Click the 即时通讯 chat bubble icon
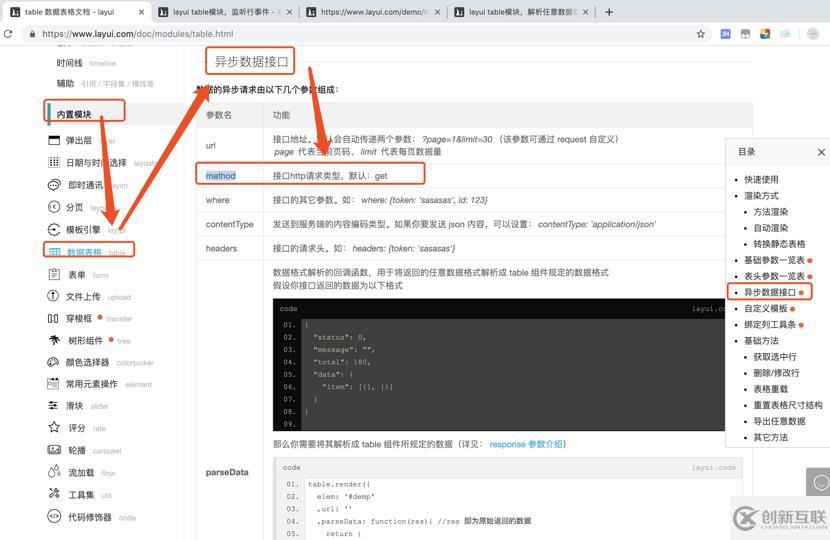 pos(54,185)
